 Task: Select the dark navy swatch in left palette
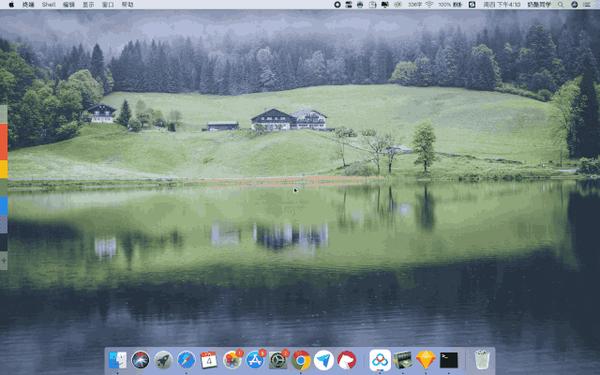[x=4, y=242]
